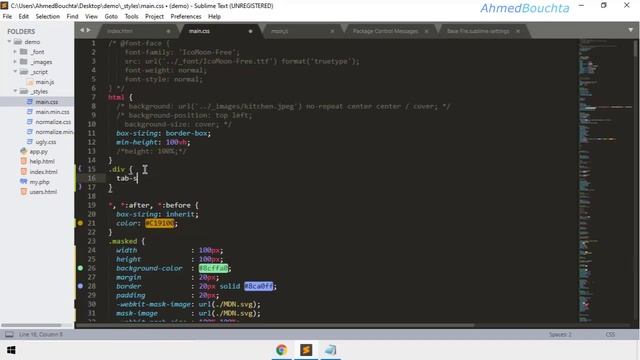Image resolution: width=640 pixels, height=360 pixels.
Task: Click the editor horizontal scrollbar
Action: click(274, 325)
